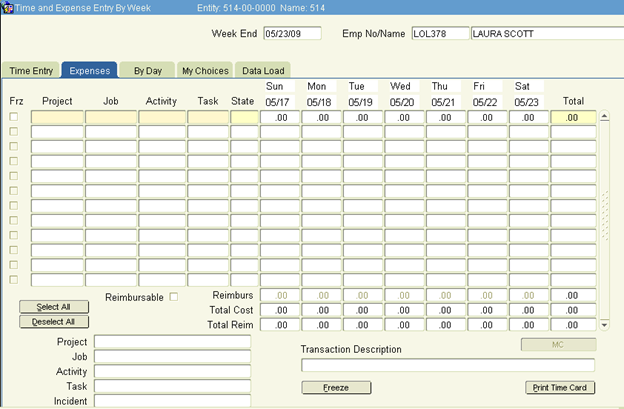
Task: Enable the Reimbursable checkbox
Action: coord(174,297)
